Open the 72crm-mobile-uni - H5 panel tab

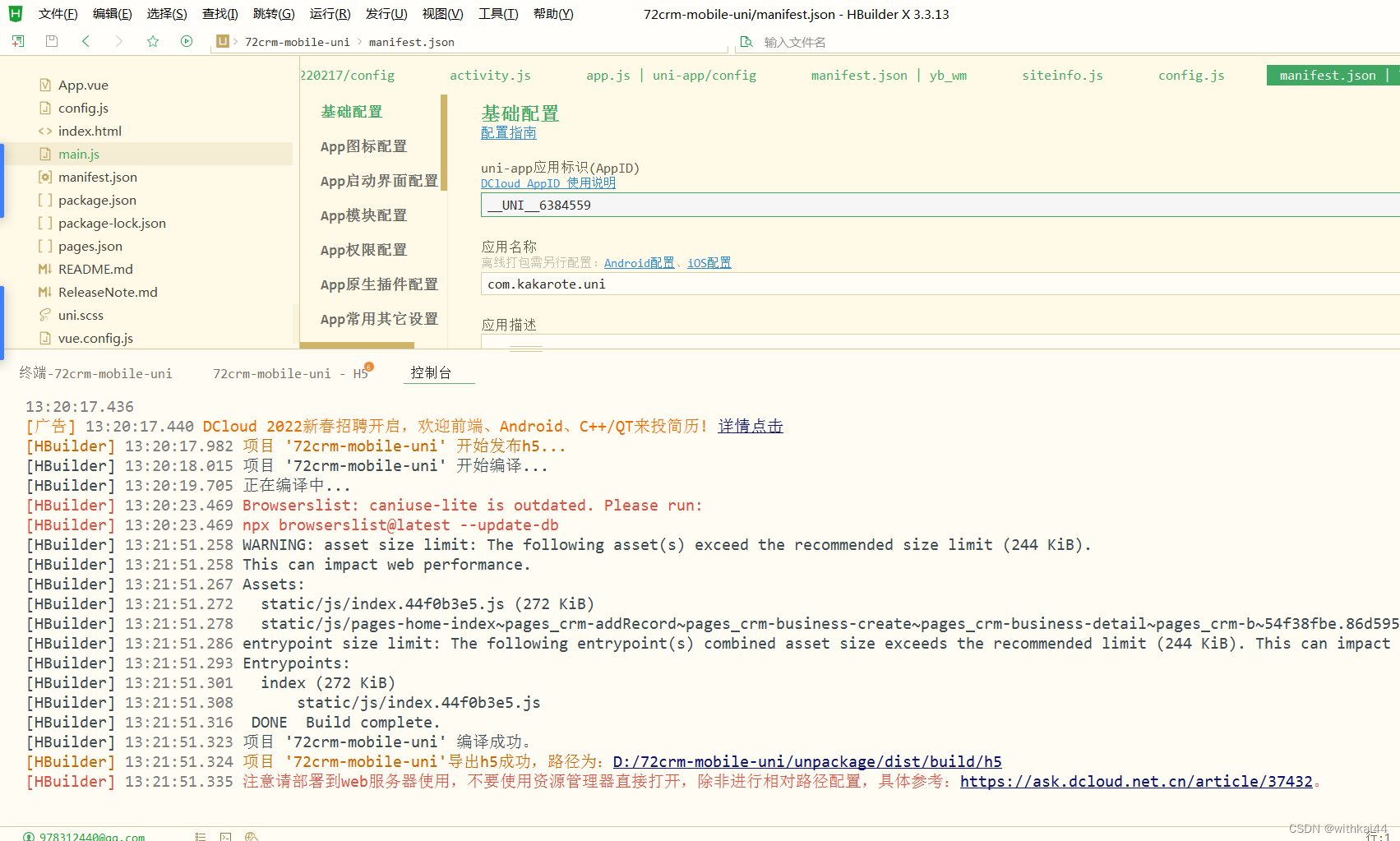pos(290,373)
